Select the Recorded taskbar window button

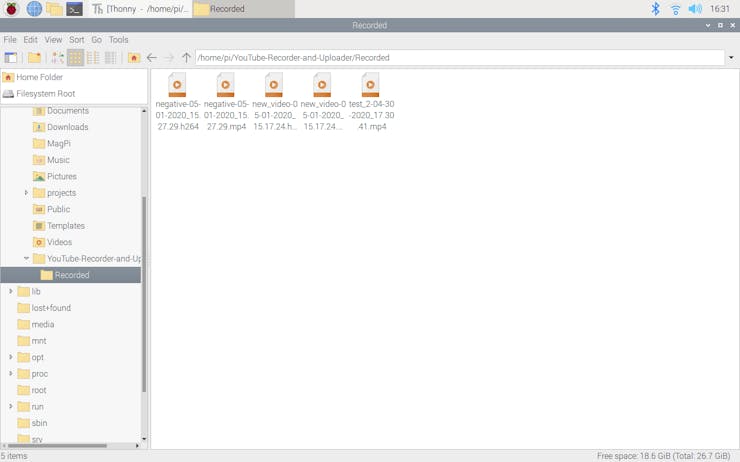pos(243,8)
